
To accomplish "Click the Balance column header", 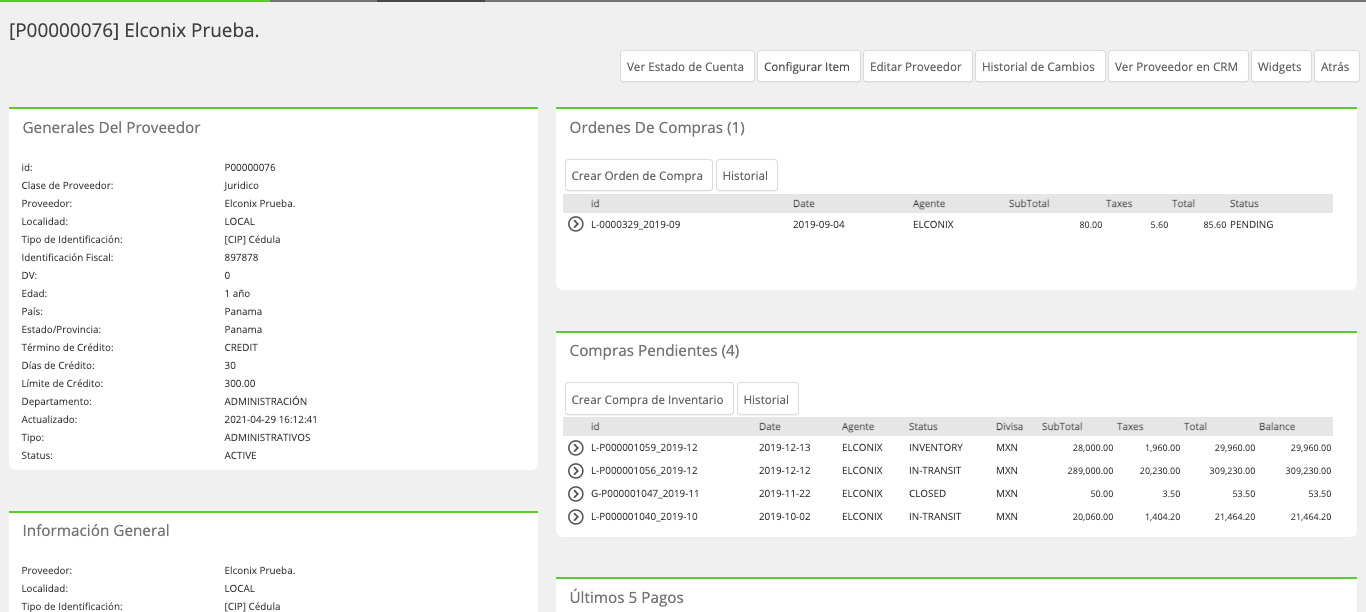I will (x=1277, y=427).
